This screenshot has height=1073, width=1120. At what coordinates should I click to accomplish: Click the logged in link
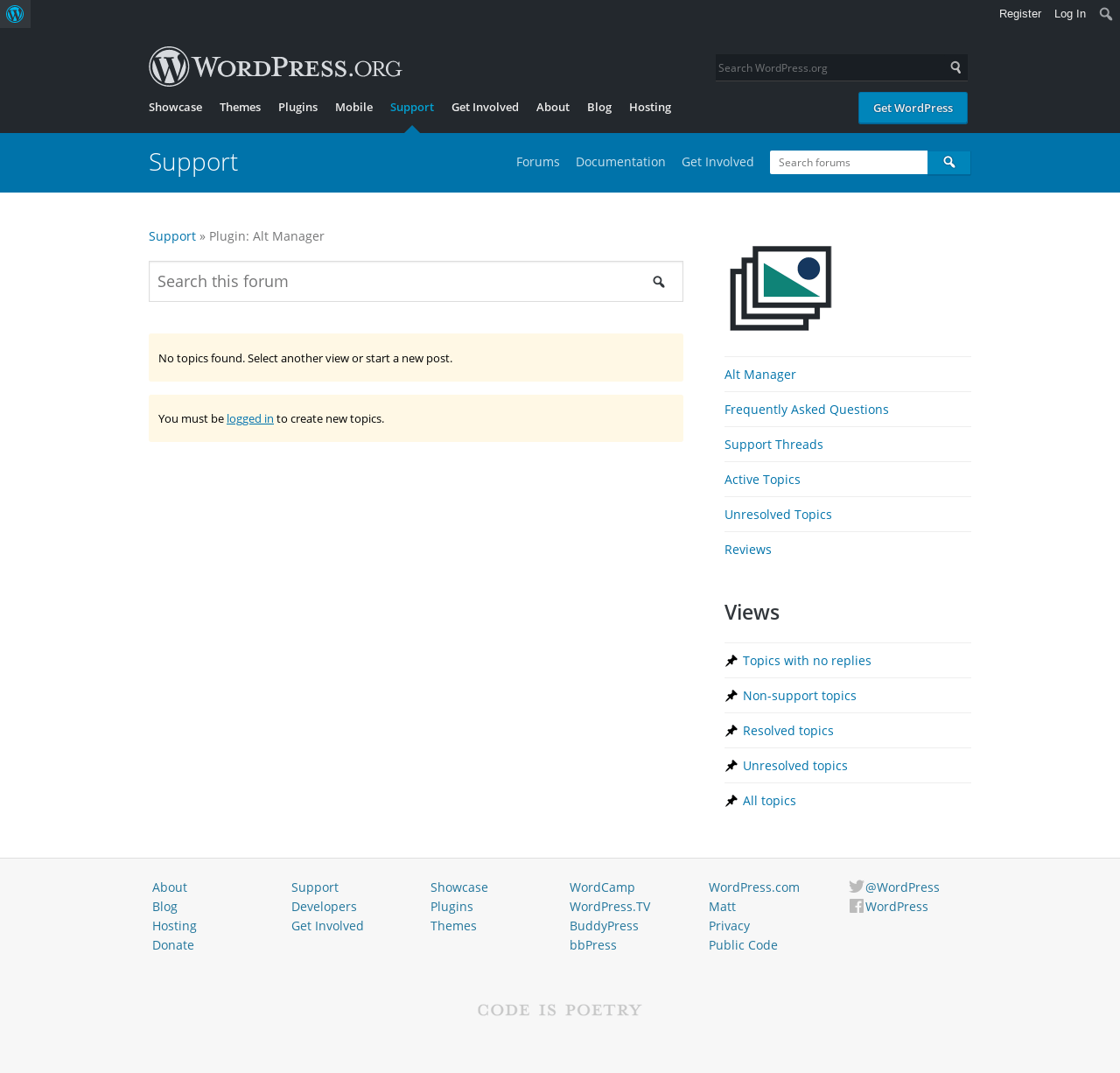click(x=250, y=418)
